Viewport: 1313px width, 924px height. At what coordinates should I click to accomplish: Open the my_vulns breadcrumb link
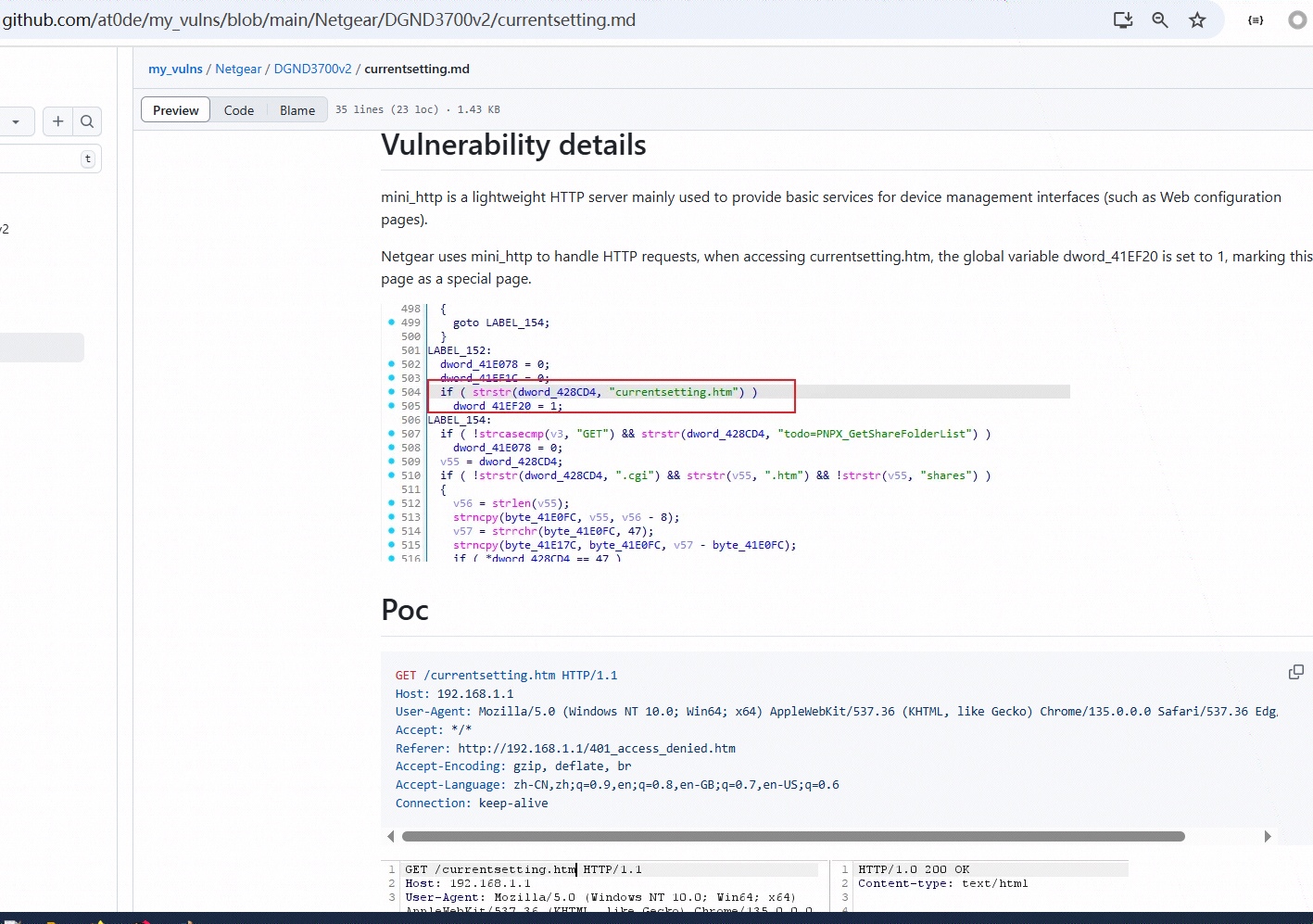(175, 69)
